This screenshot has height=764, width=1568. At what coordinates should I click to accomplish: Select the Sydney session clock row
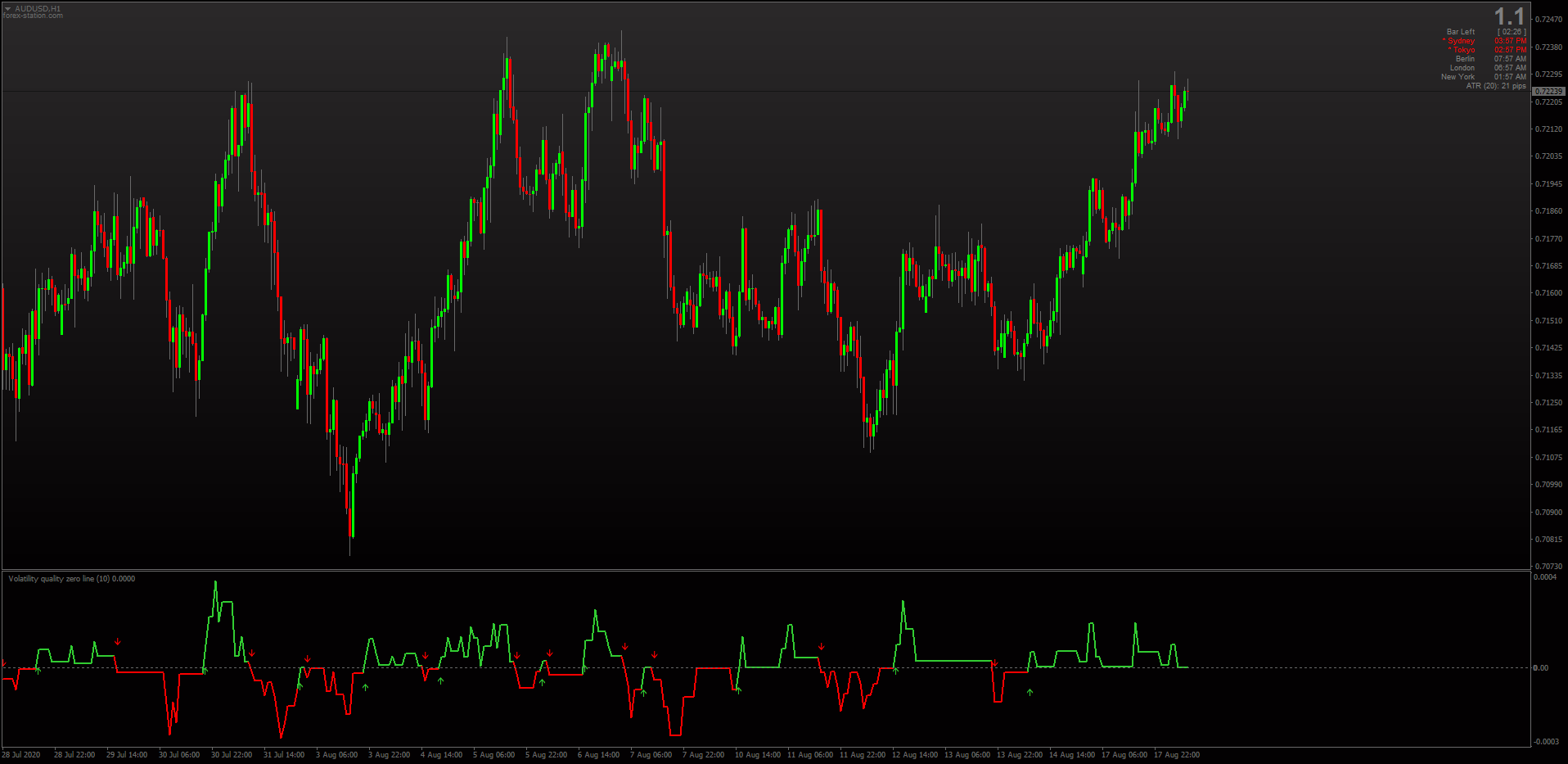[1485, 41]
